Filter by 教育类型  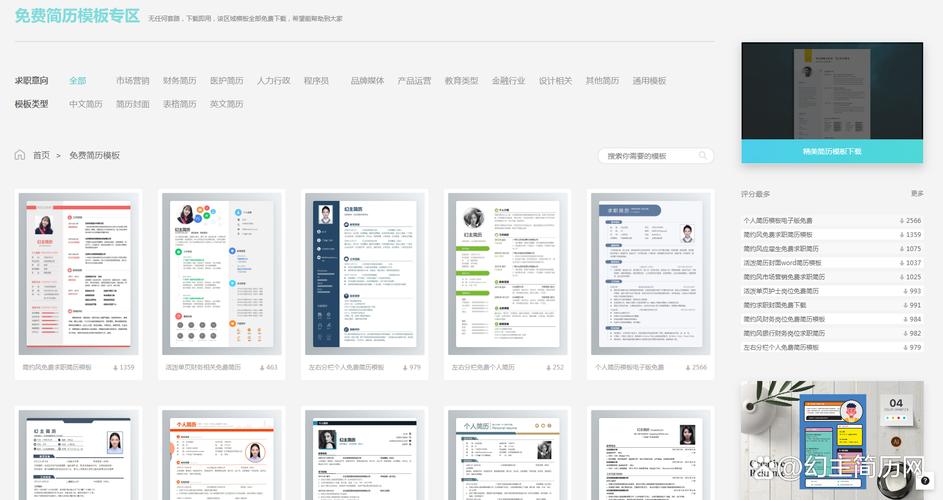pyautogui.click(x=461, y=81)
